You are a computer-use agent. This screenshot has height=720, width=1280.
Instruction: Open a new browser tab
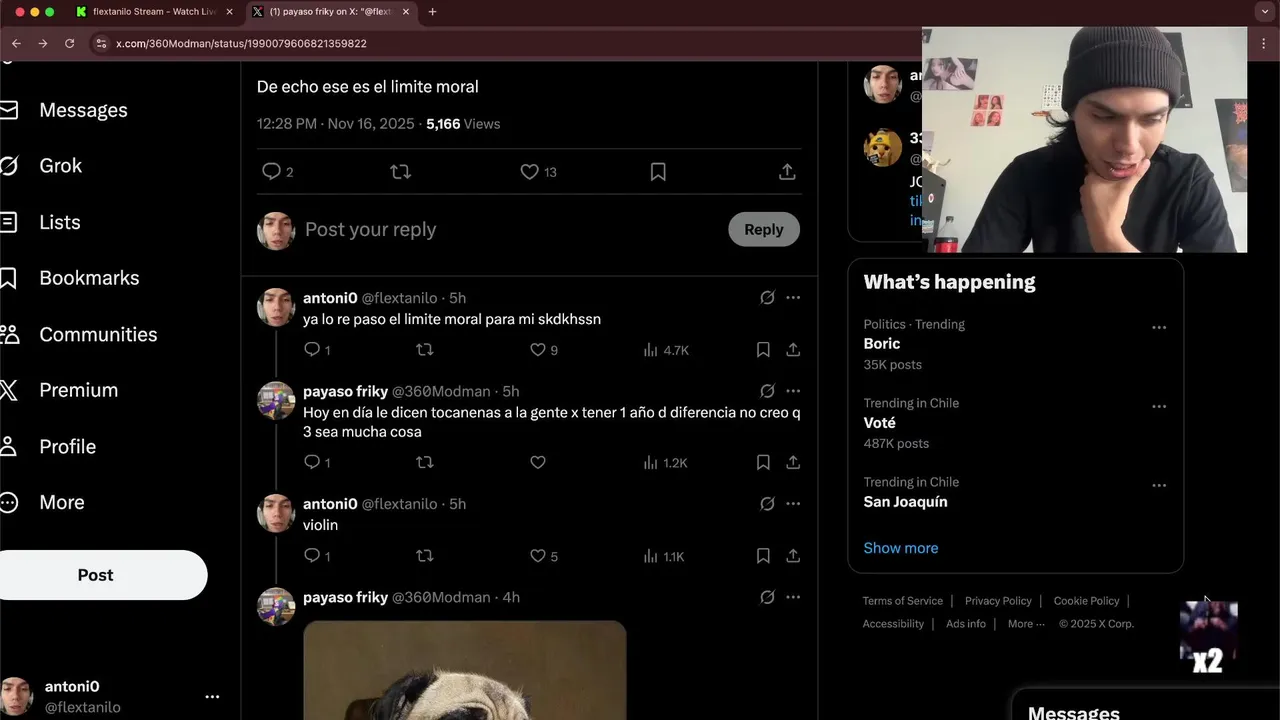coord(432,12)
